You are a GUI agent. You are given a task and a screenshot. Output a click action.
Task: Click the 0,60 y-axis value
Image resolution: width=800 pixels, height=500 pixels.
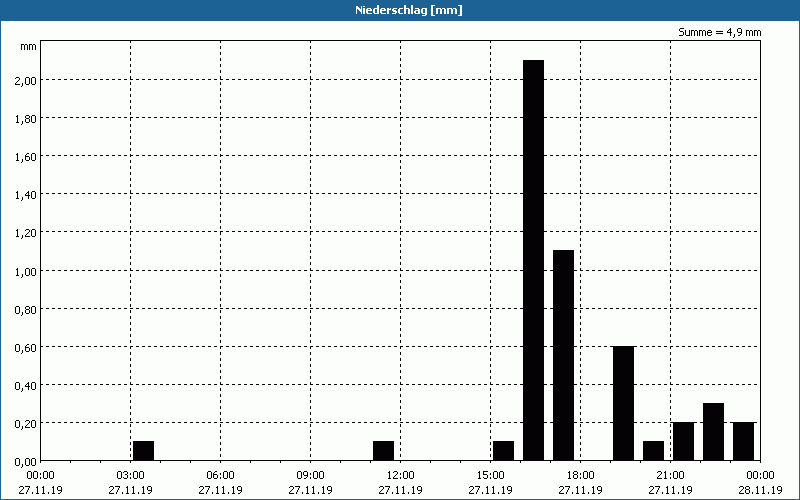pos(26,347)
